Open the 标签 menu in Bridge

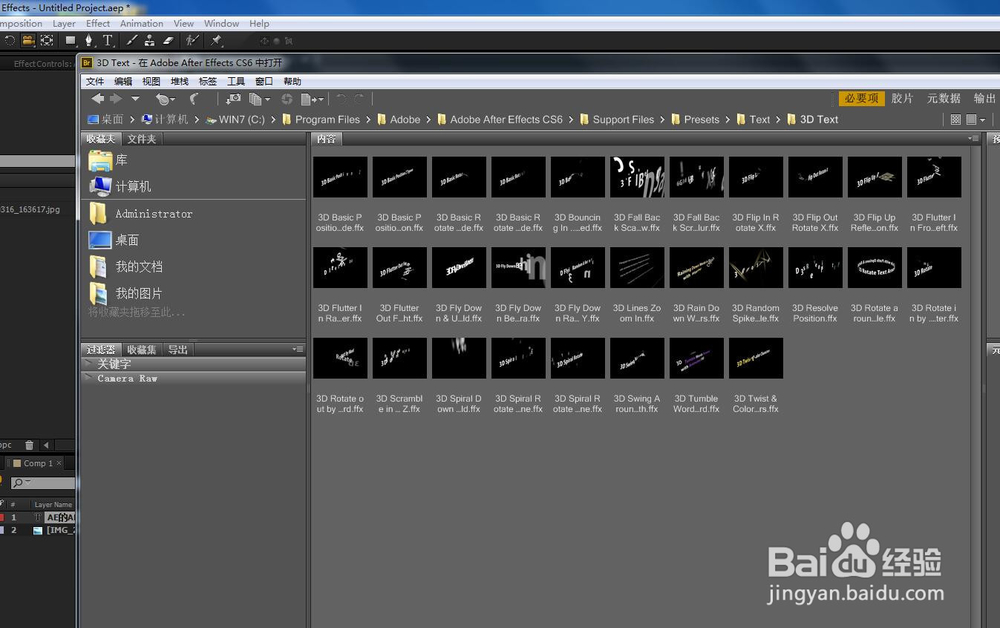pos(208,82)
